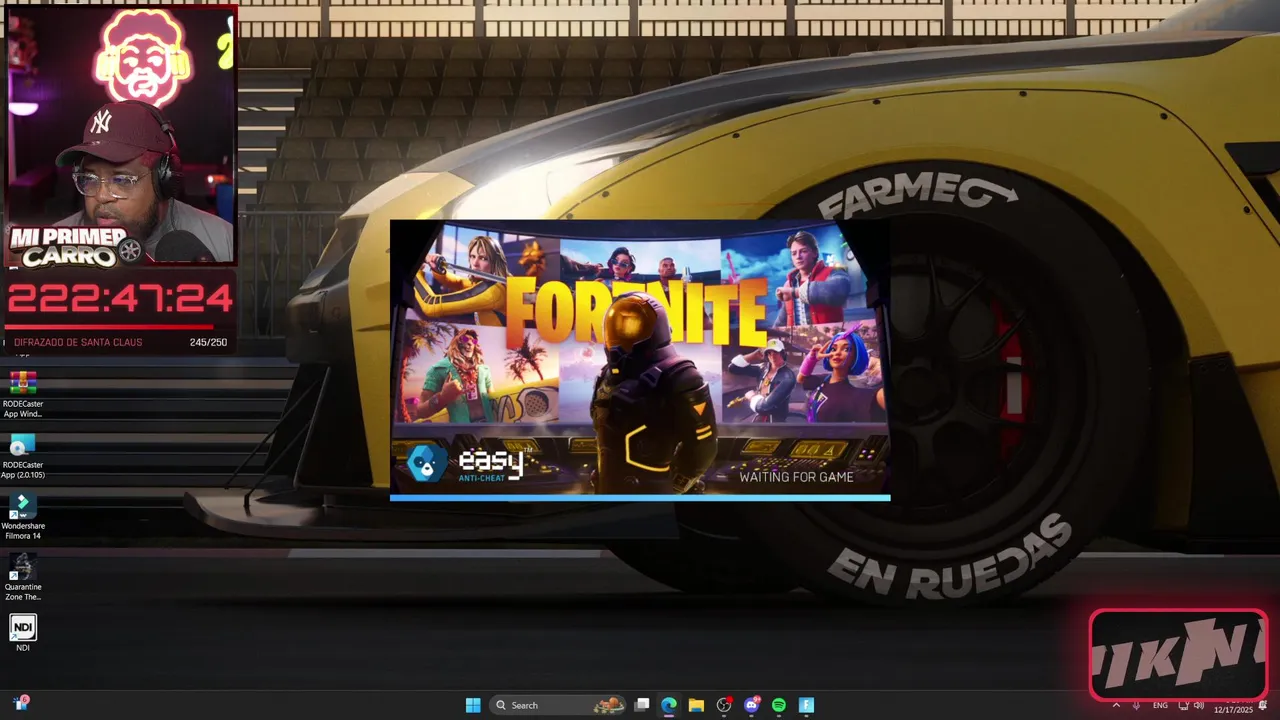Open File Explorer from the taskbar
This screenshot has width=1280, height=720.
(x=696, y=705)
